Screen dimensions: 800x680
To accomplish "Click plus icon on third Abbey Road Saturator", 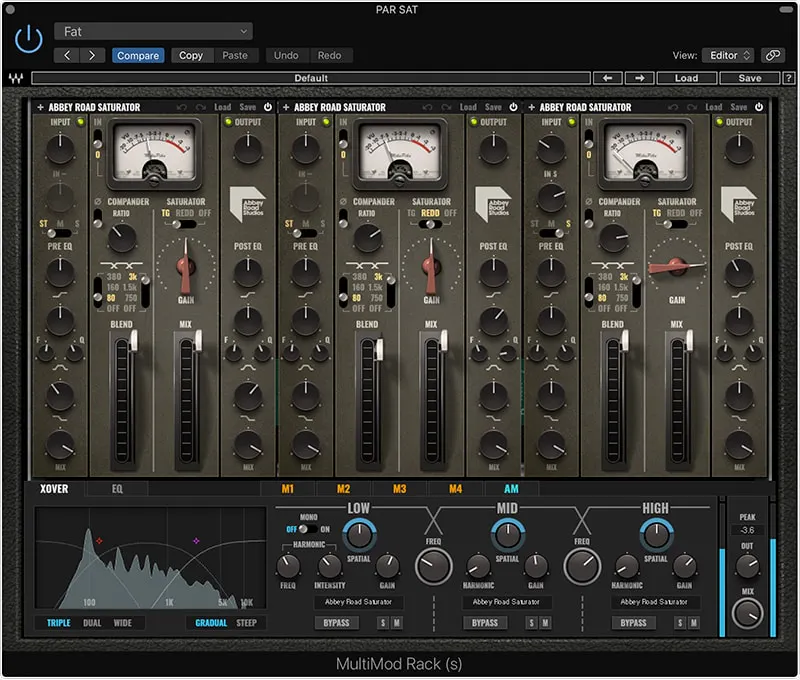I will (x=532, y=107).
